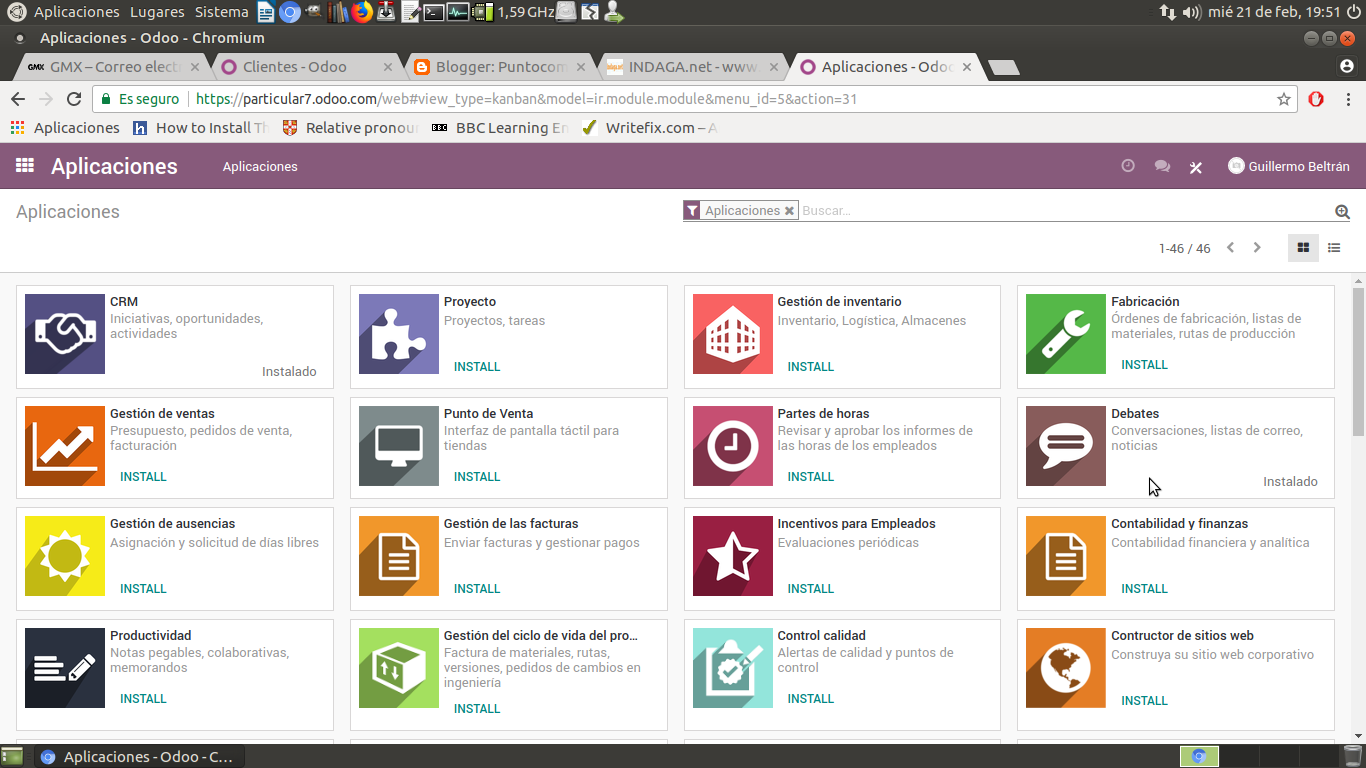Click the Control calidad checklist icon
Viewport: 1366px width, 768px height.
tap(733, 668)
